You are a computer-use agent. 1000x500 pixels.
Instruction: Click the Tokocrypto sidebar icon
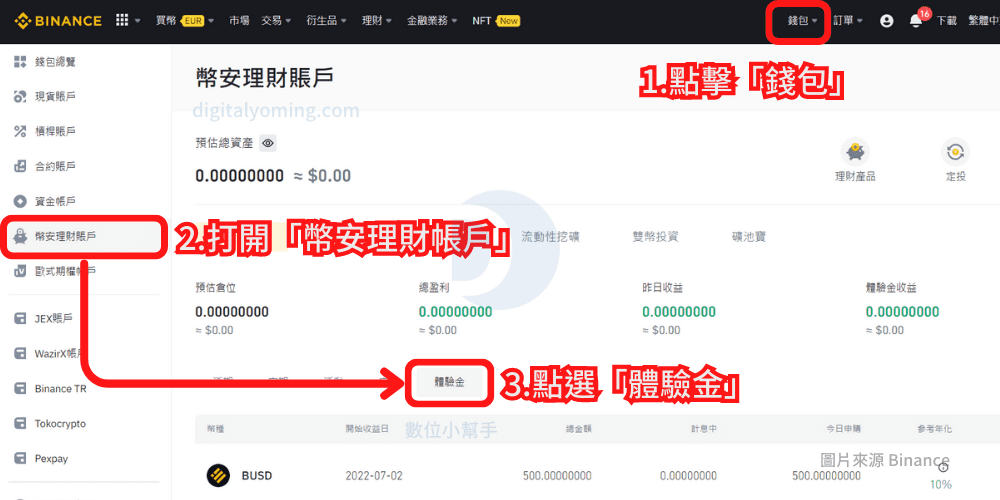point(20,423)
